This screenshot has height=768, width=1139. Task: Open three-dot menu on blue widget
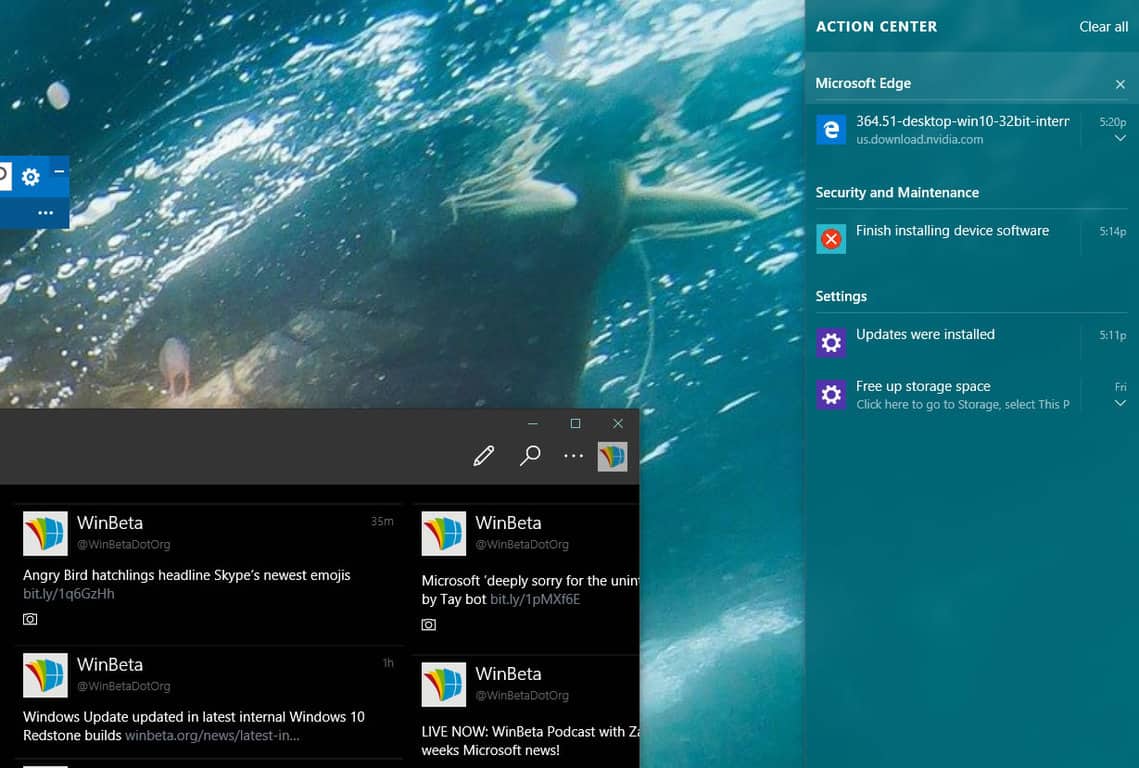point(46,213)
